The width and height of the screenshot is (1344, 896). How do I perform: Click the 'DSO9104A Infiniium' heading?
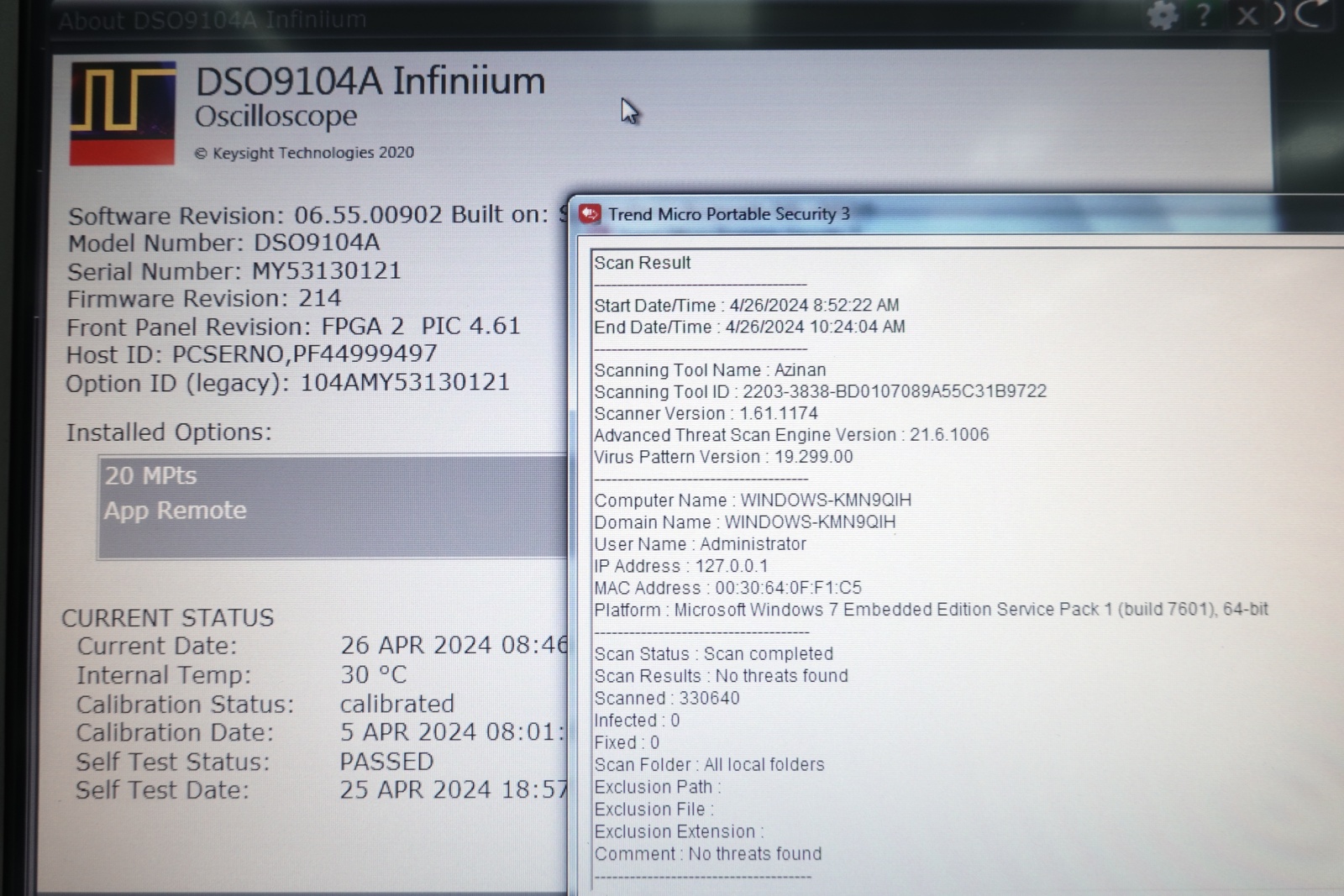click(370, 81)
